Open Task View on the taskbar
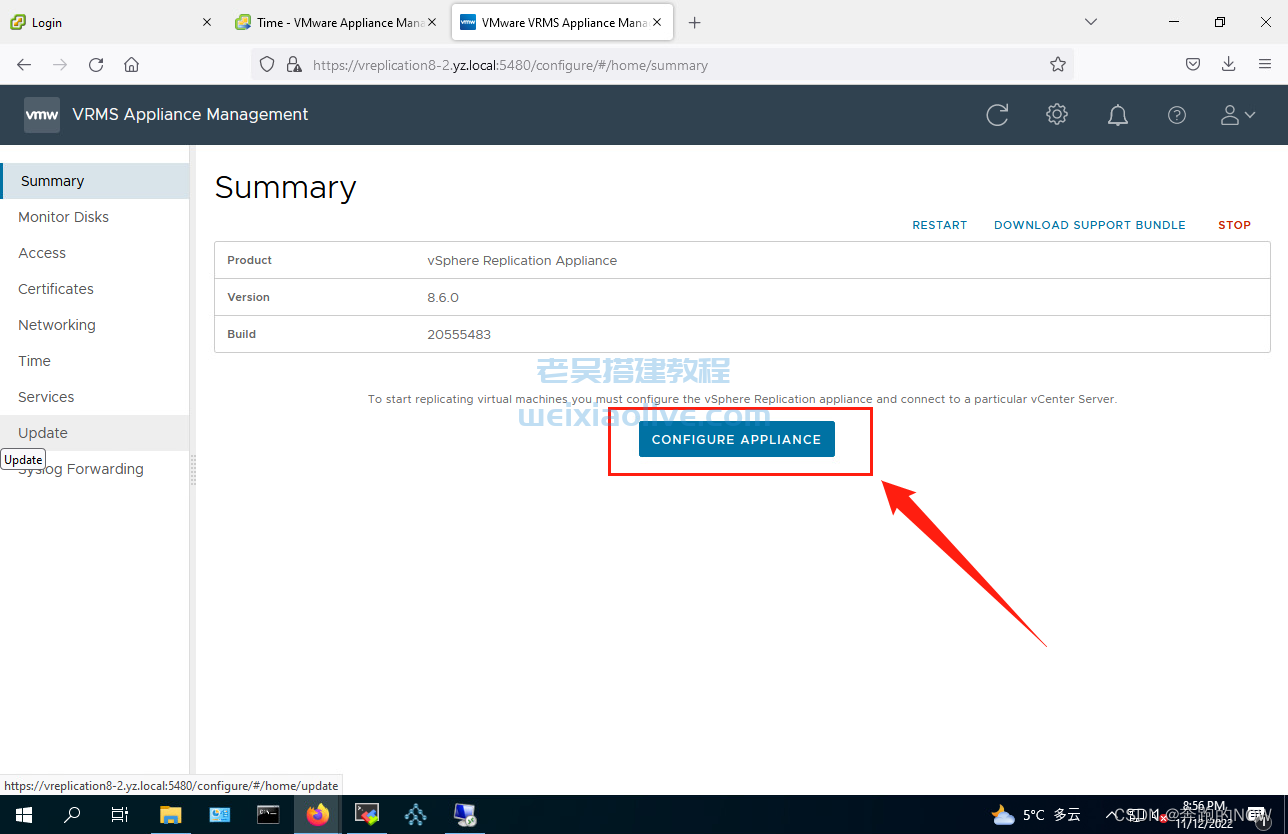The width and height of the screenshot is (1288, 834). tap(120, 815)
